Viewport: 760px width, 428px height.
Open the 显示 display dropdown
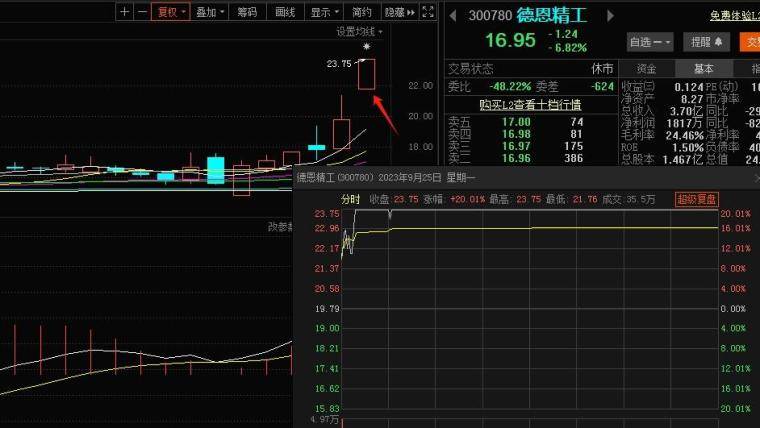[324, 12]
